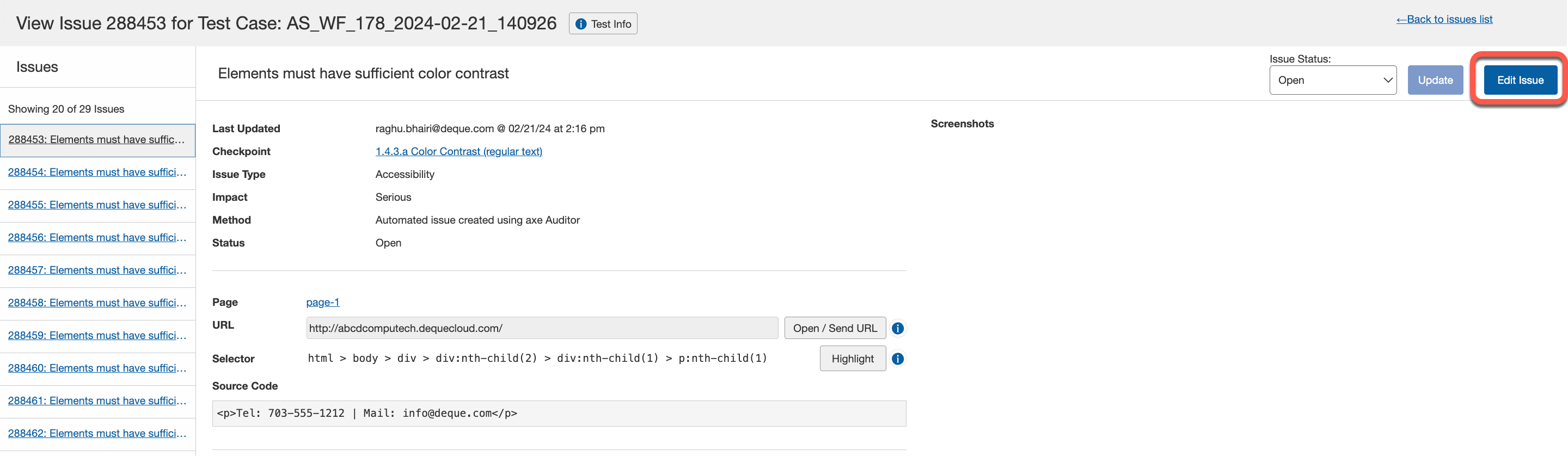Click the Edit Issue button

tap(1520, 80)
